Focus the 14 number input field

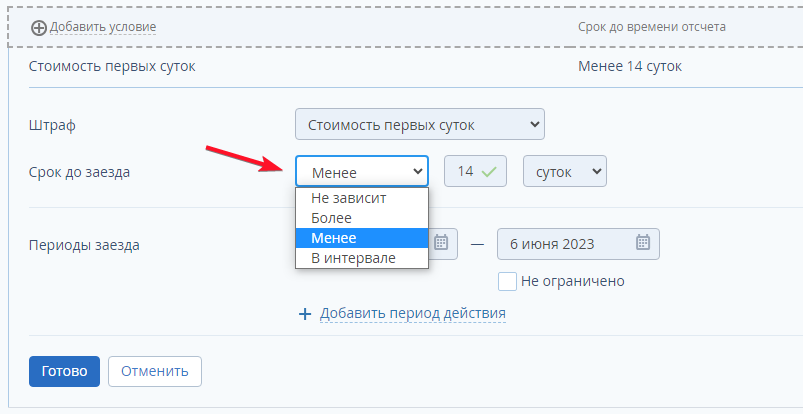465,172
